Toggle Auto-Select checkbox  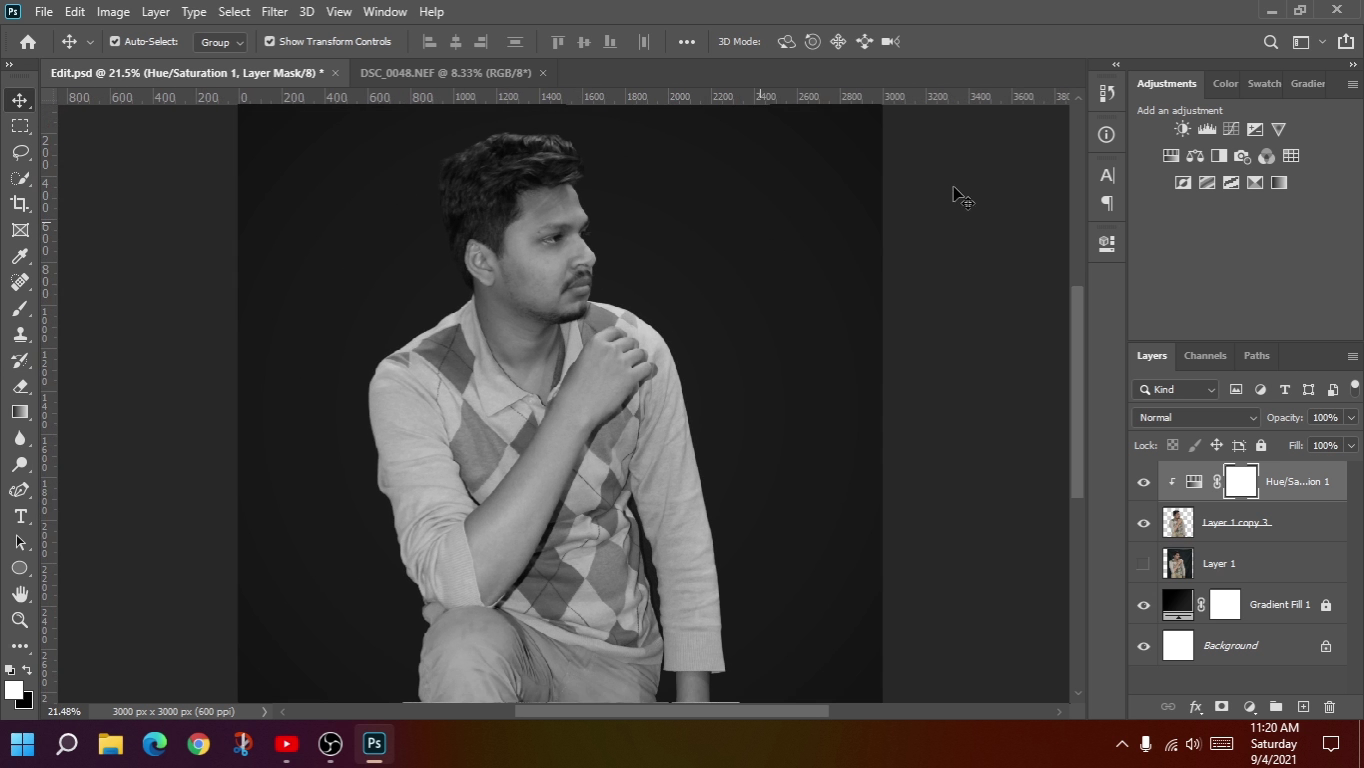(x=115, y=42)
